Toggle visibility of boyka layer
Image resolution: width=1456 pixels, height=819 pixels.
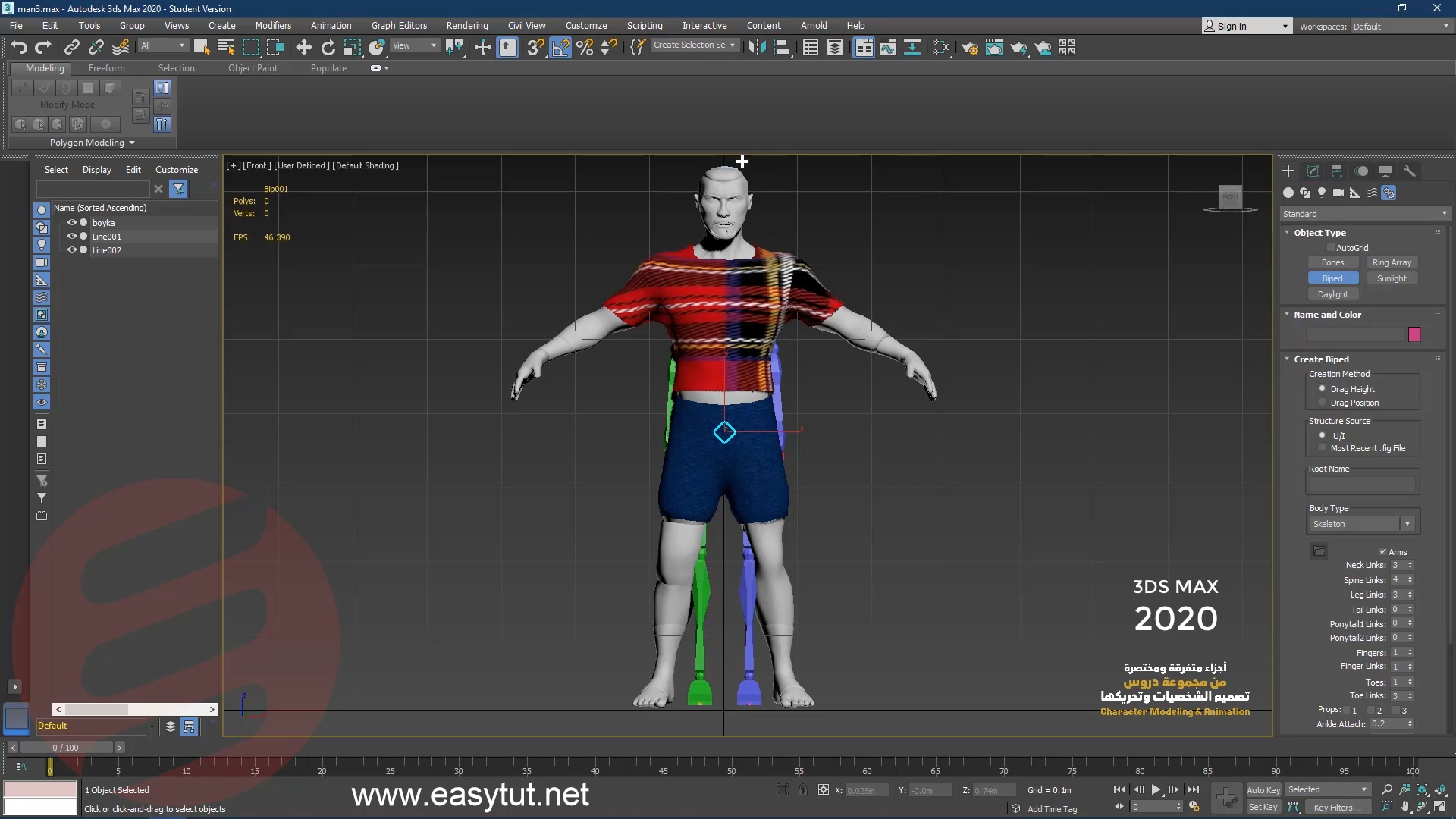71,222
